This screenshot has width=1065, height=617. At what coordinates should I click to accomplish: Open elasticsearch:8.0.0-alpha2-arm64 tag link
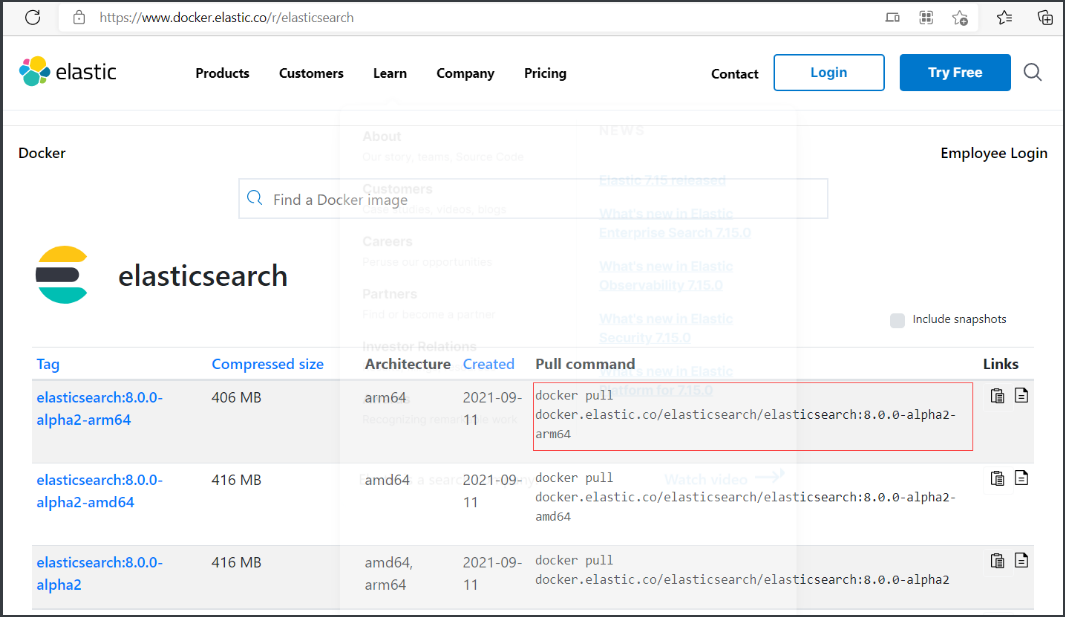[100, 408]
